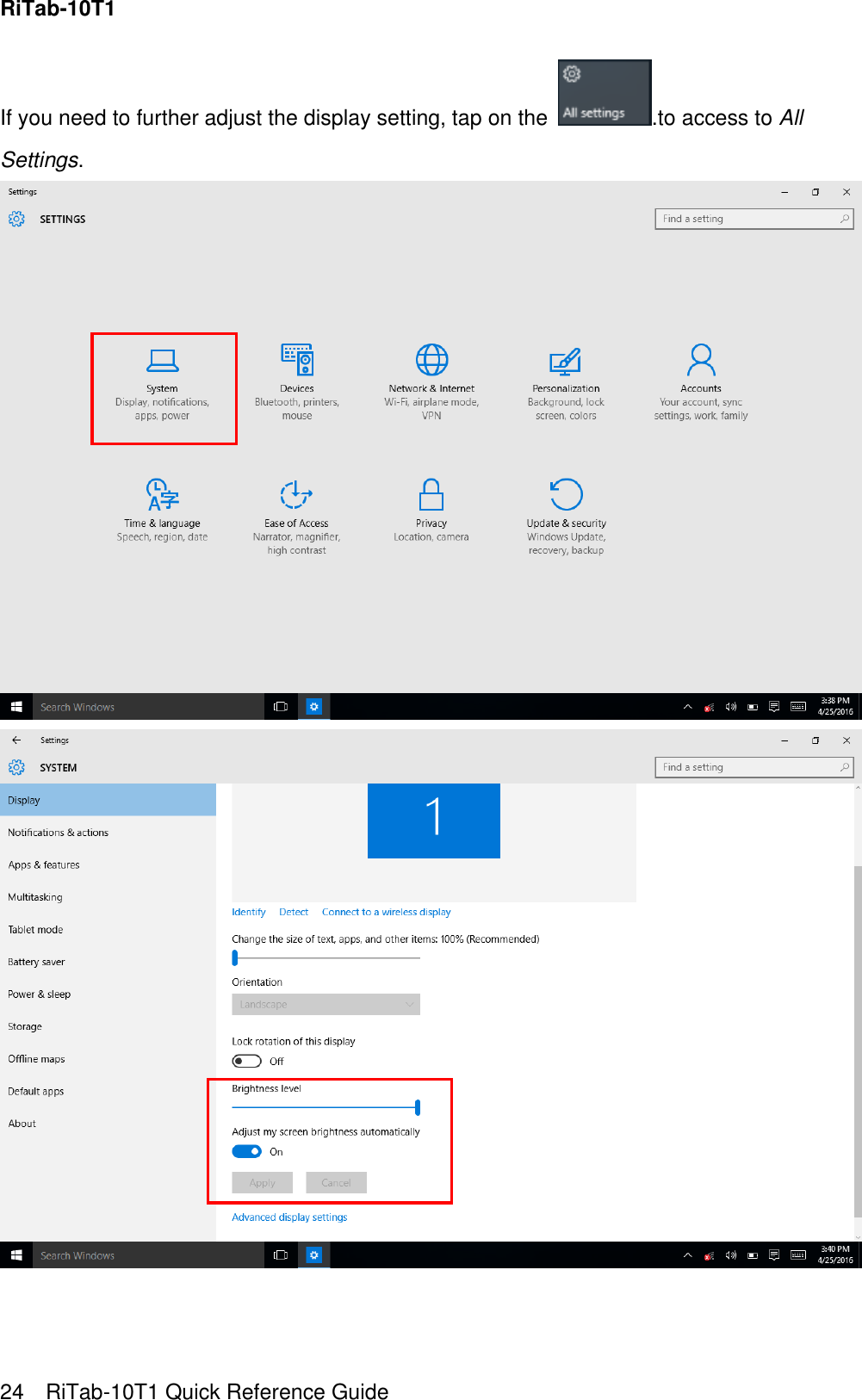Open the Orientation Landscape dropdown
The height and width of the screenshot is (1400, 862).
(326, 1004)
